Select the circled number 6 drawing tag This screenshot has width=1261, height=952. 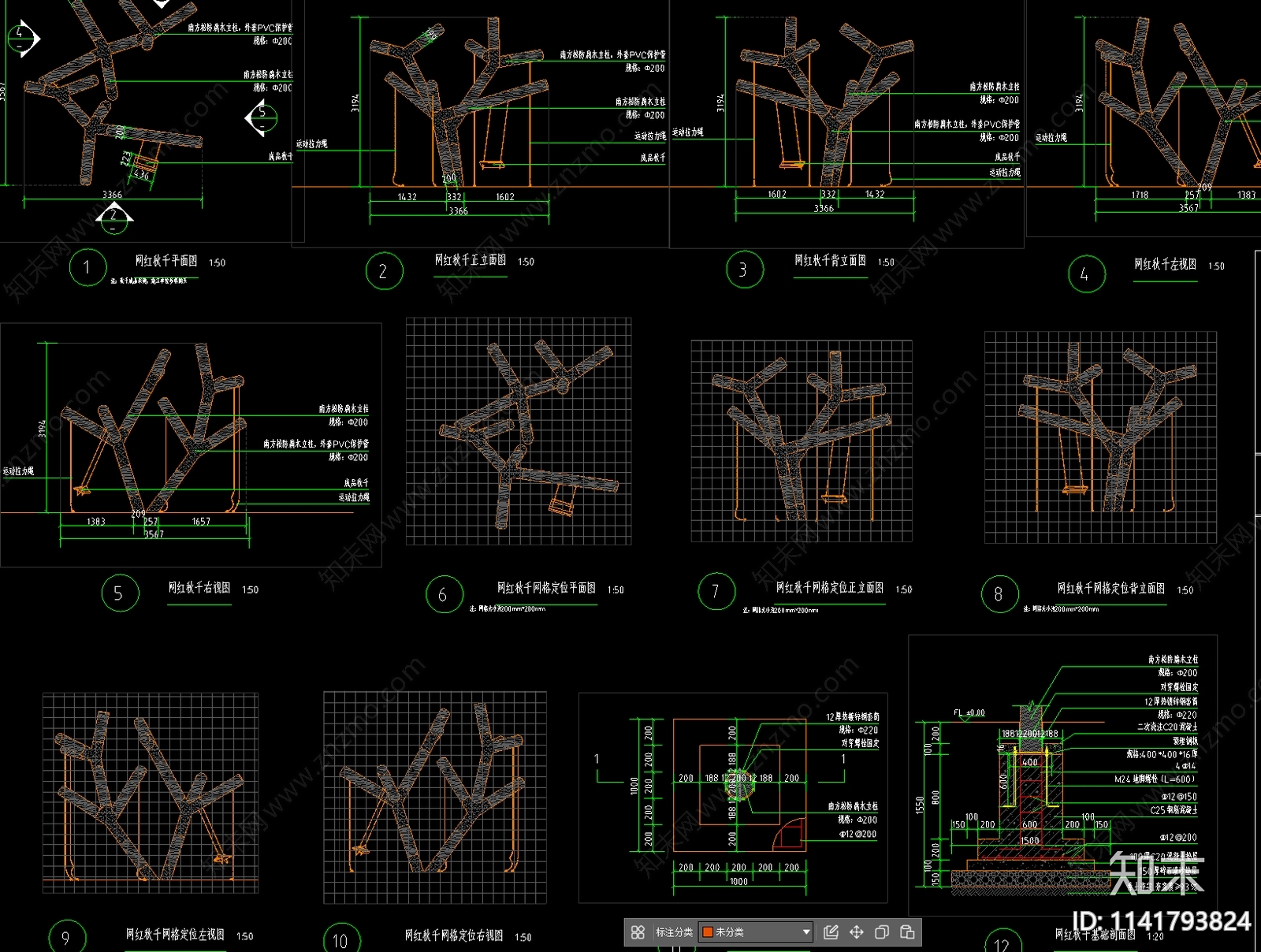pos(444,594)
